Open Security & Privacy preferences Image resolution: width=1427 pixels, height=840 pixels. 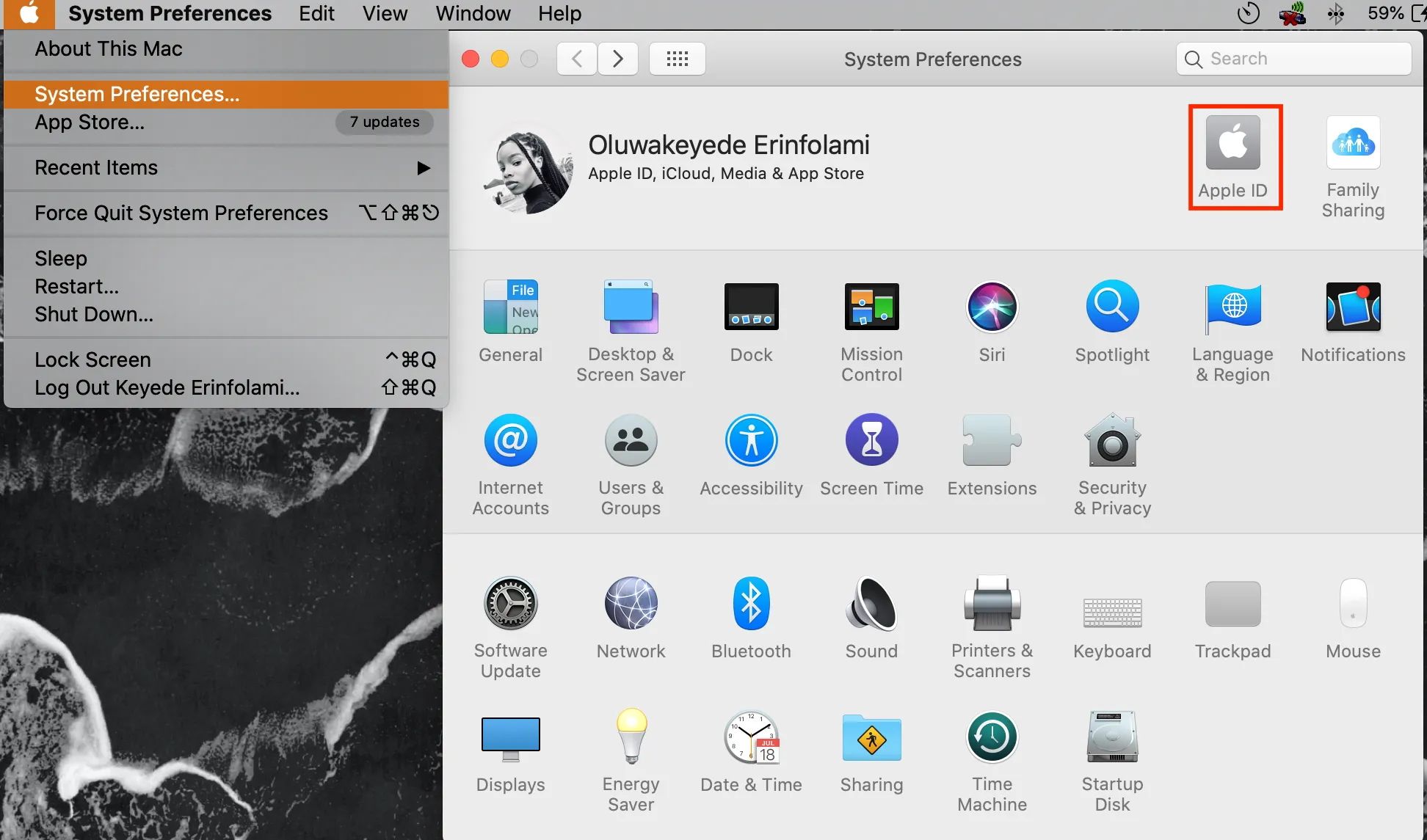(x=1111, y=463)
